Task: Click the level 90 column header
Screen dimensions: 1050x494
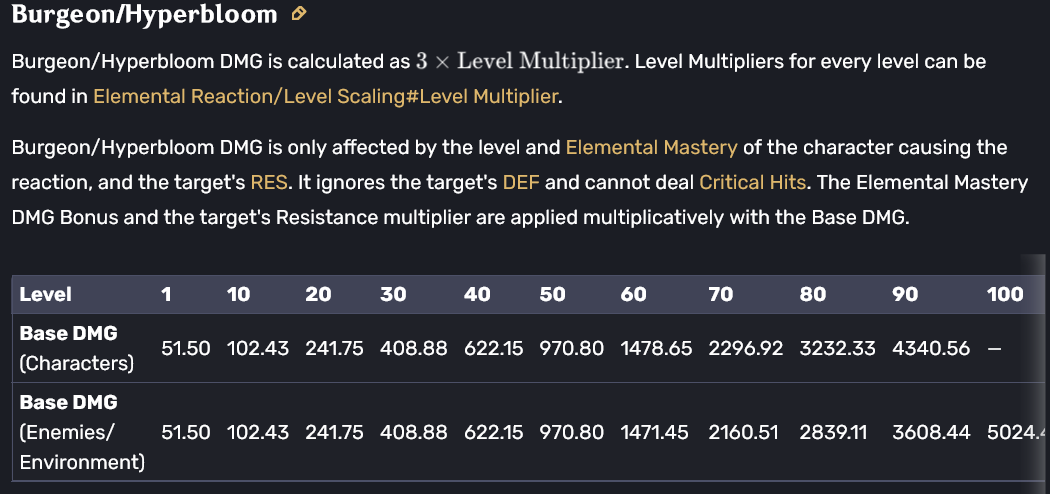Action: coord(906,294)
